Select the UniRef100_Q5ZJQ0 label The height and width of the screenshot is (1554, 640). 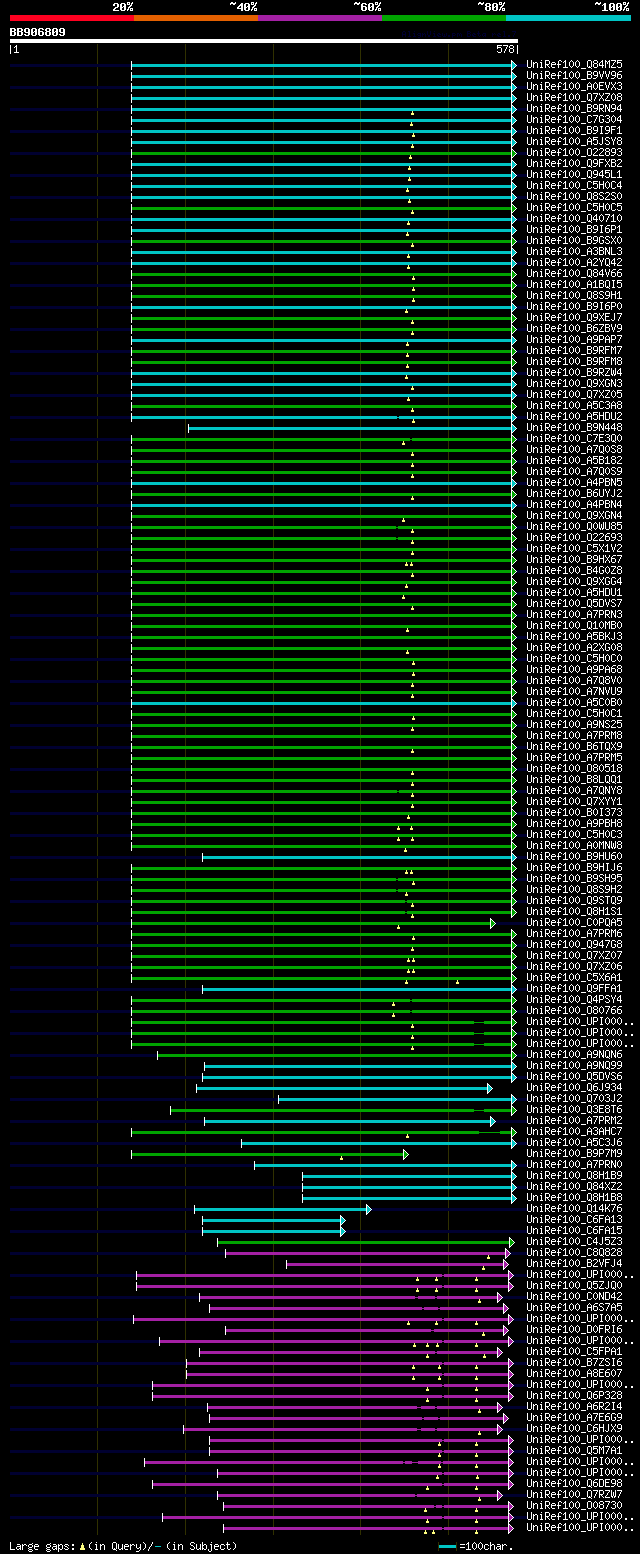coord(574,1285)
